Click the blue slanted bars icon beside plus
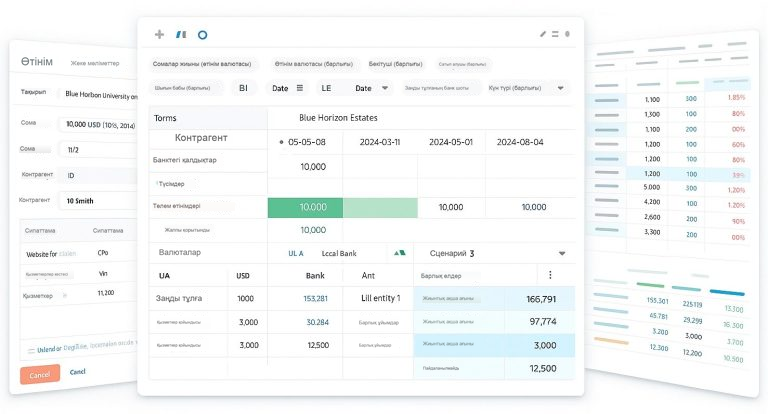 pos(181,34)
